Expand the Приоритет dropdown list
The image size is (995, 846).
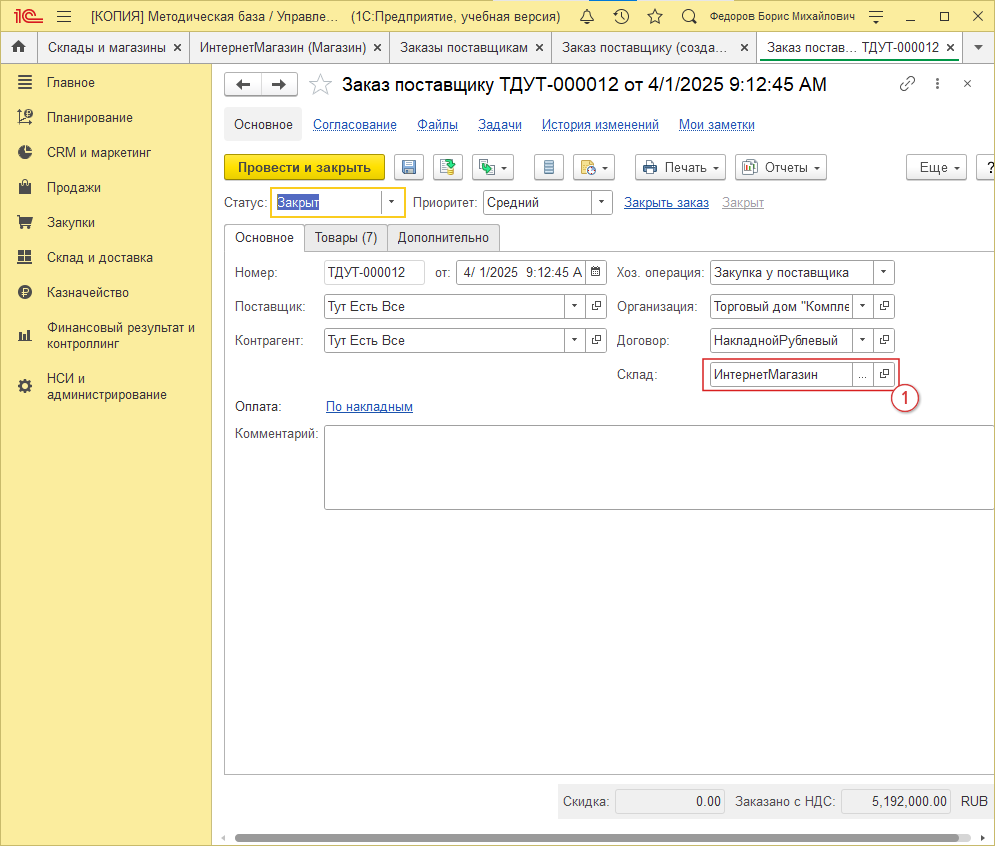point(601,202)
